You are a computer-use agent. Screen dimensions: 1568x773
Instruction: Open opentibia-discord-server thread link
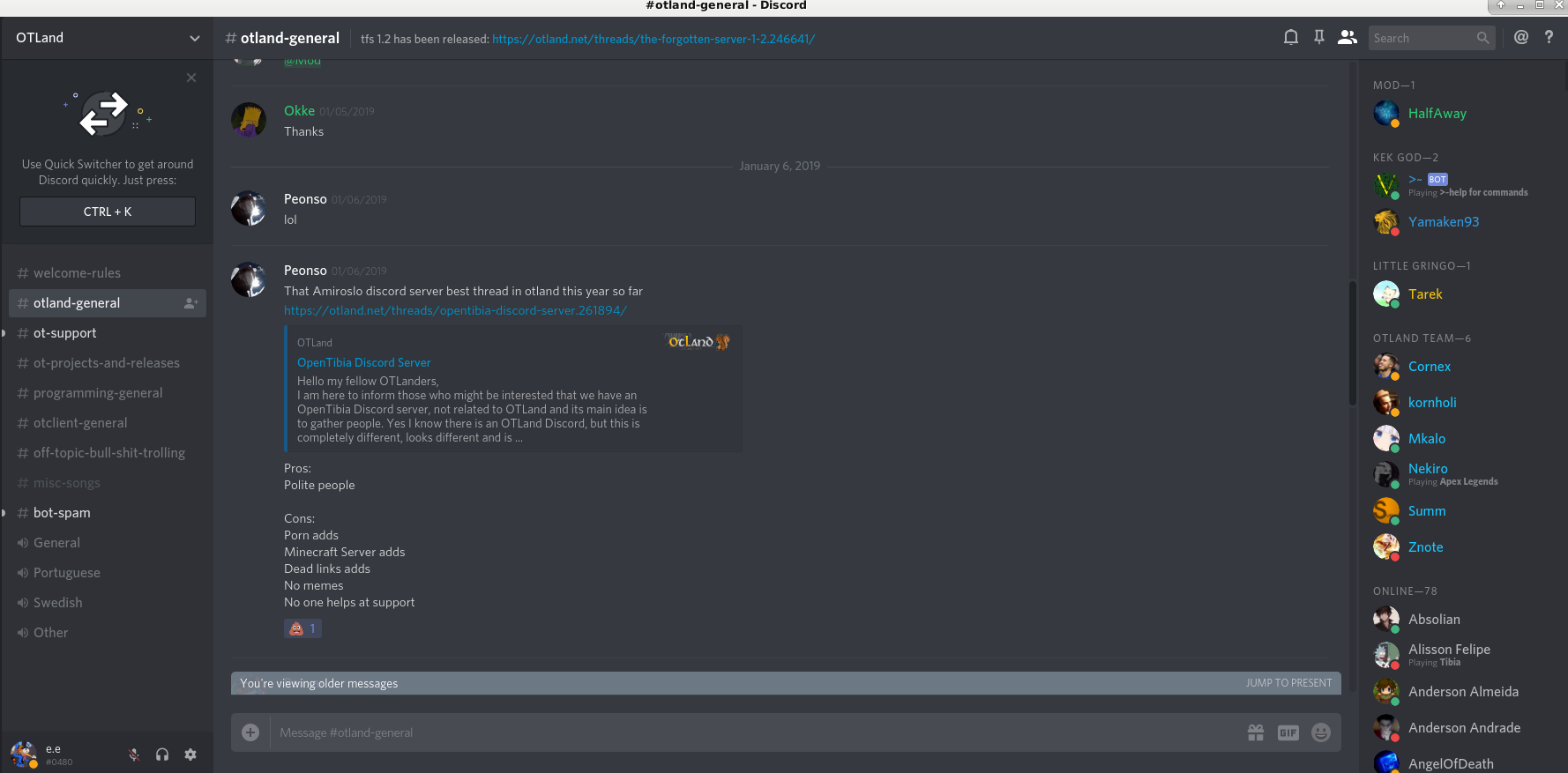(x=455, y=310)
